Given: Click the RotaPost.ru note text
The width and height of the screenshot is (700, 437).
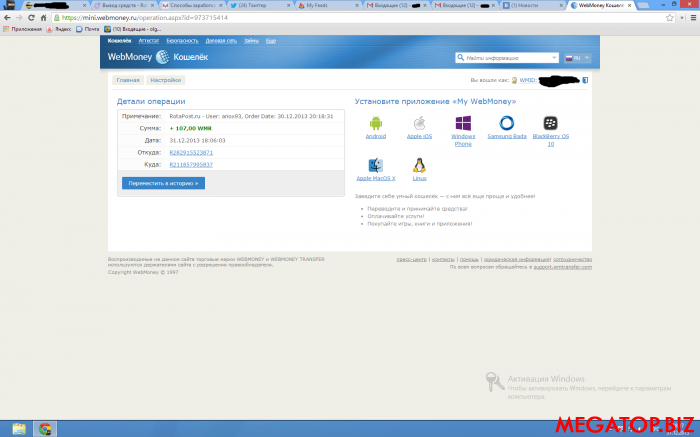Looking at the screenshot, I should coord(251,117).
